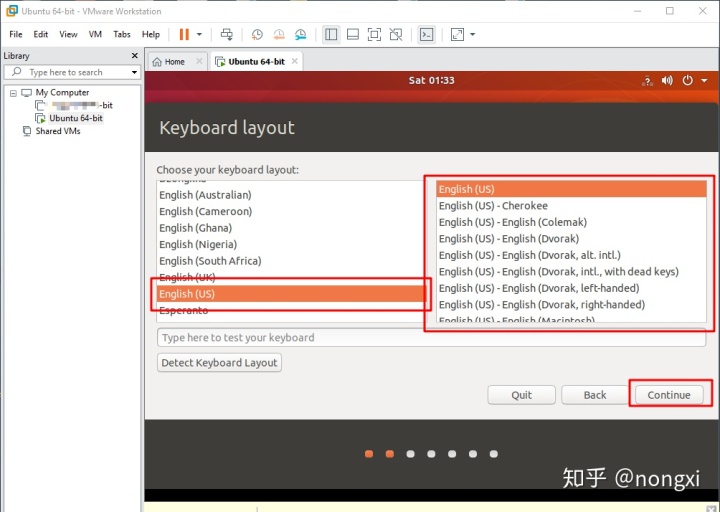This screenshot has width=720, height=512.
Task: Select Dvorak intl. with dead keys variant
Action: (571, 272)
